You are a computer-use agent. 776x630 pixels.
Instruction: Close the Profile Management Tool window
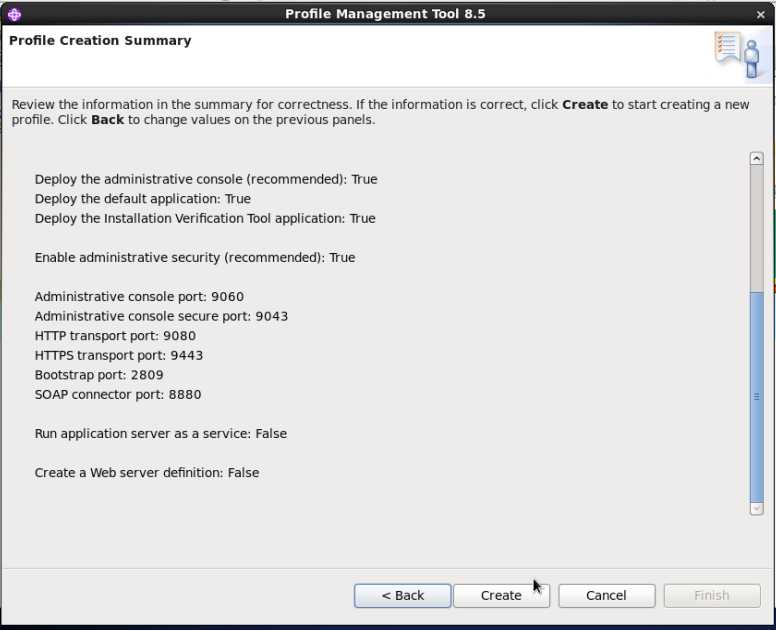click(x=761, y=14)
